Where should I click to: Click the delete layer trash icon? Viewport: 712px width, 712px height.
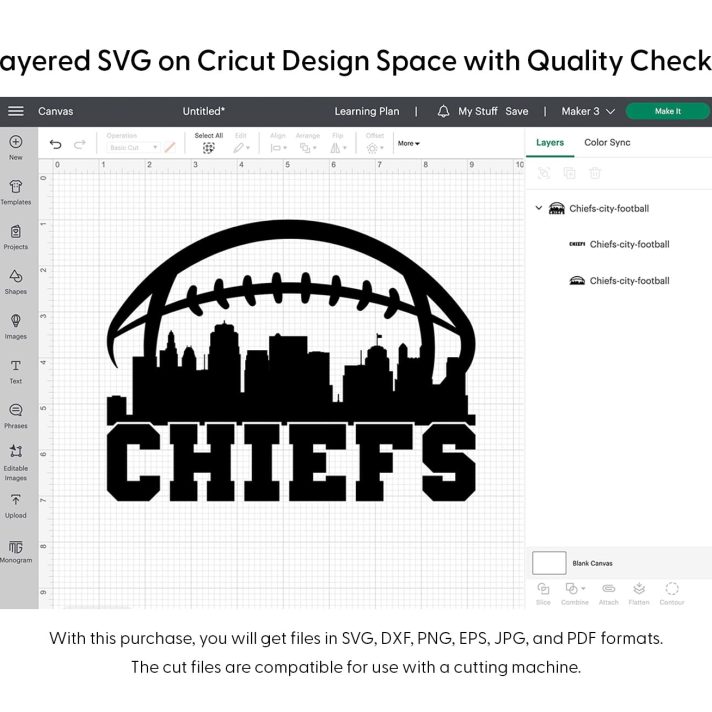595,173
